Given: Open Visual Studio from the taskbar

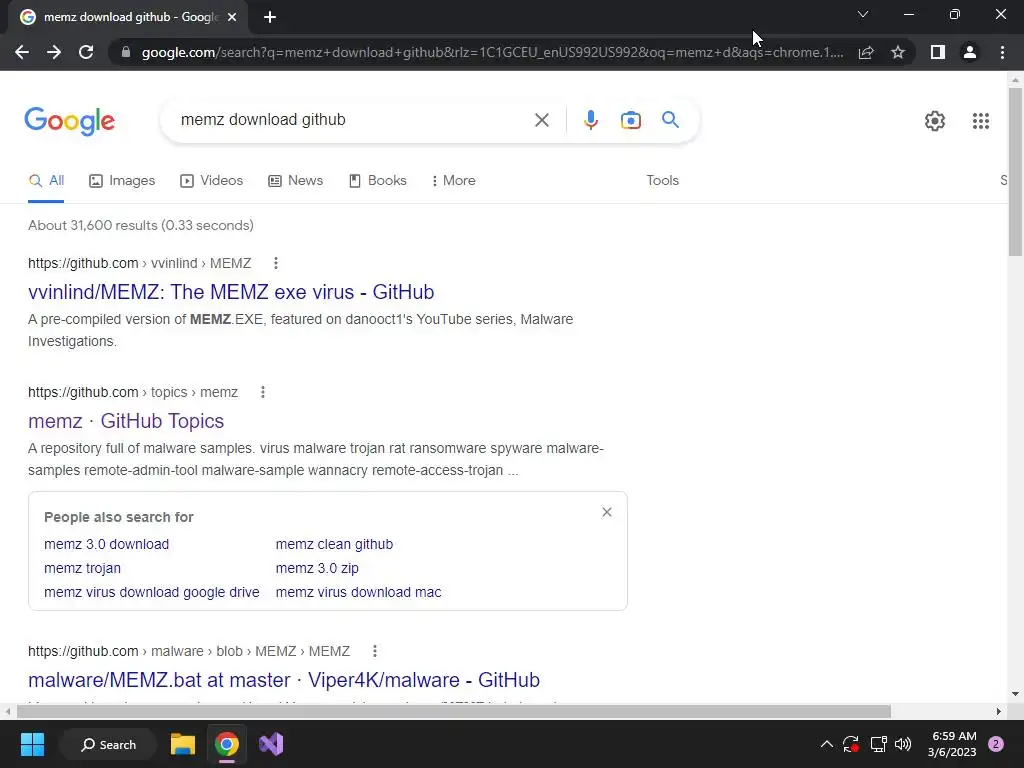Looking at the screenshot, I should click(x=271, y=744).
